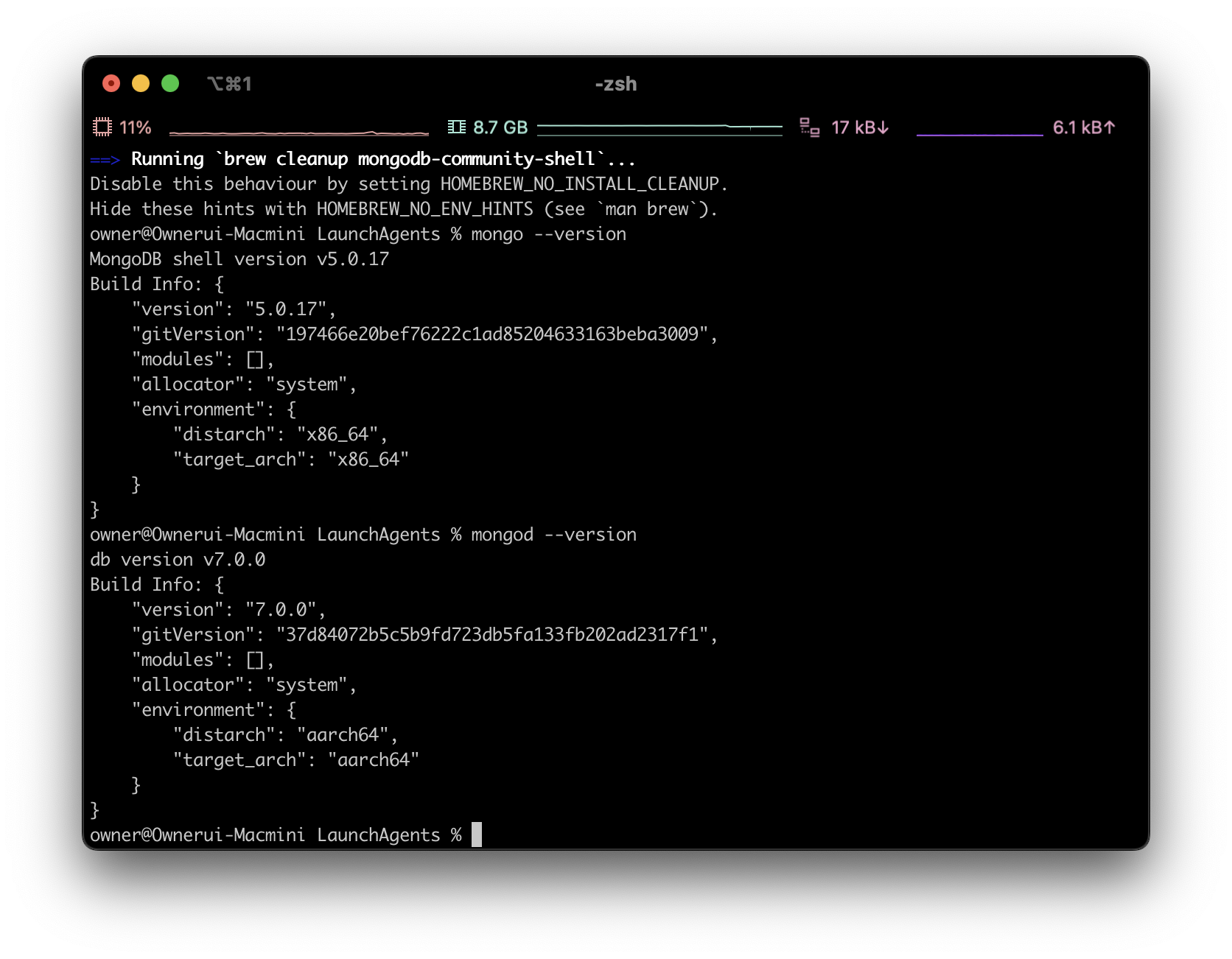
Task: Click the red close window button
Action: [111, 83]
